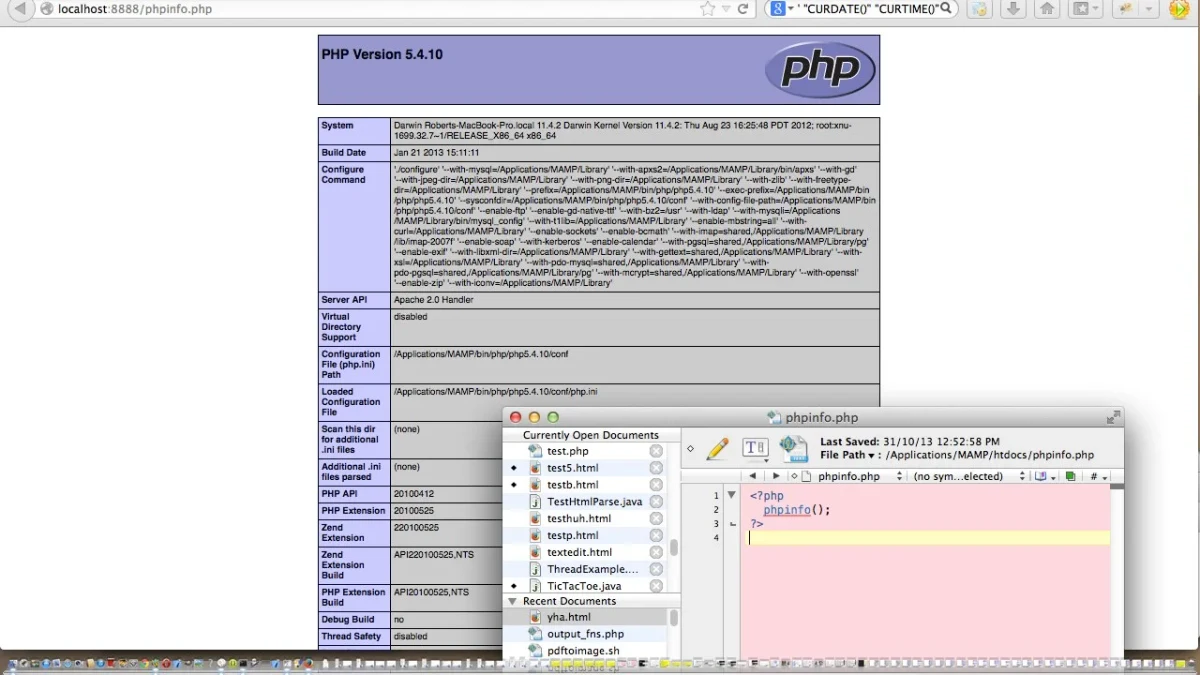Image resolution: width=1200 pixels, height=675 pixels.
Task: Click the search magnifier icon in search box
Action: pyautogui.click(x=946, y=9)
